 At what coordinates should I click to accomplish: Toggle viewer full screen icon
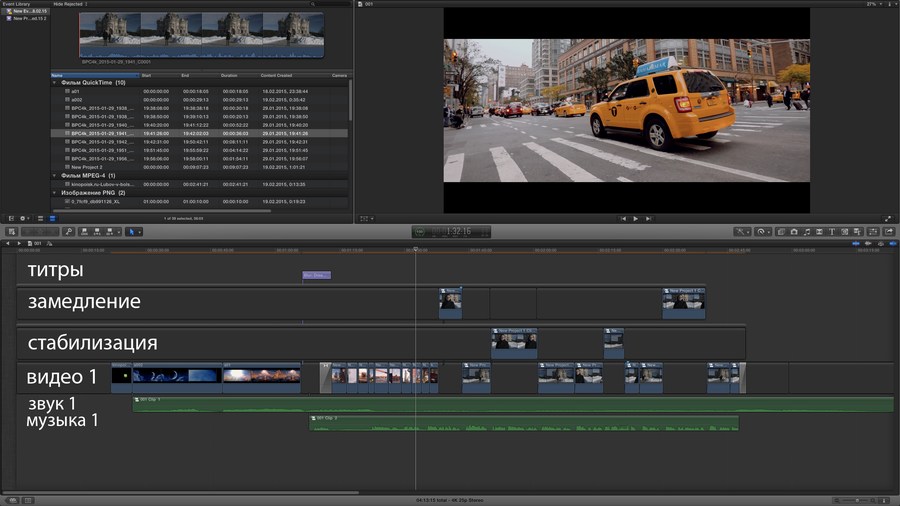pyautogui.click(x=888, y=219)
